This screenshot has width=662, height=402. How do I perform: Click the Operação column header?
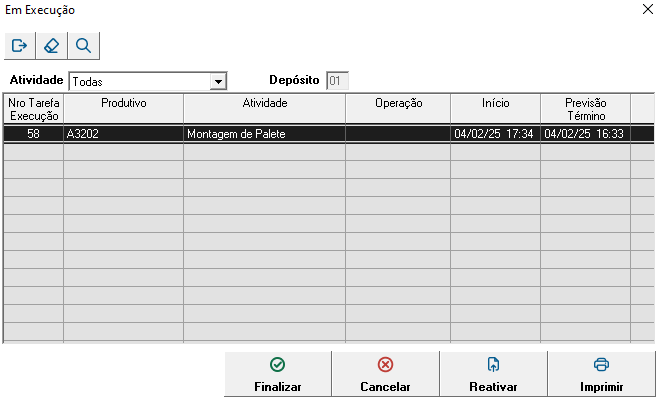coord(398,104)
